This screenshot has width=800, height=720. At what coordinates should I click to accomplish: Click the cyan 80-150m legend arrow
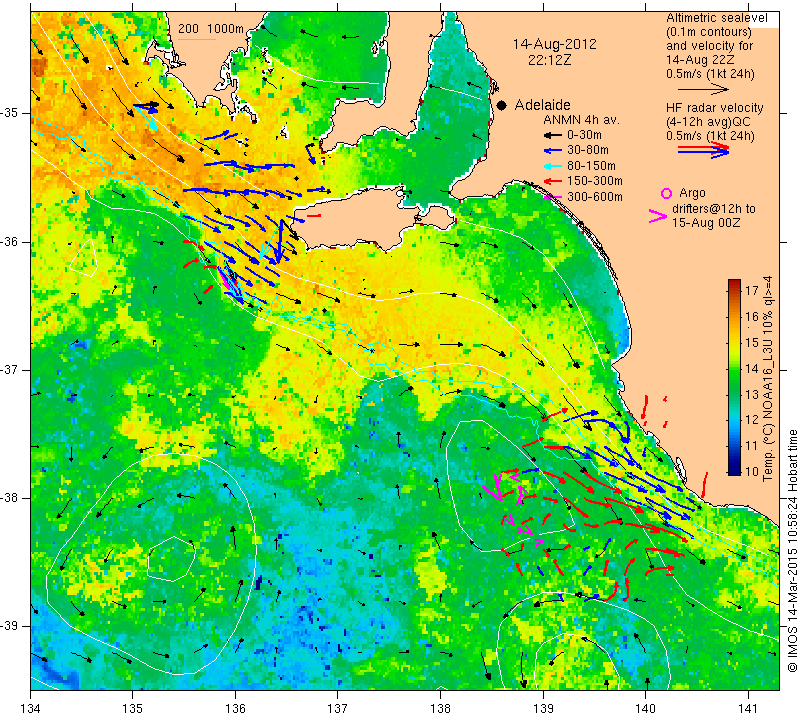tap(552, 166)
